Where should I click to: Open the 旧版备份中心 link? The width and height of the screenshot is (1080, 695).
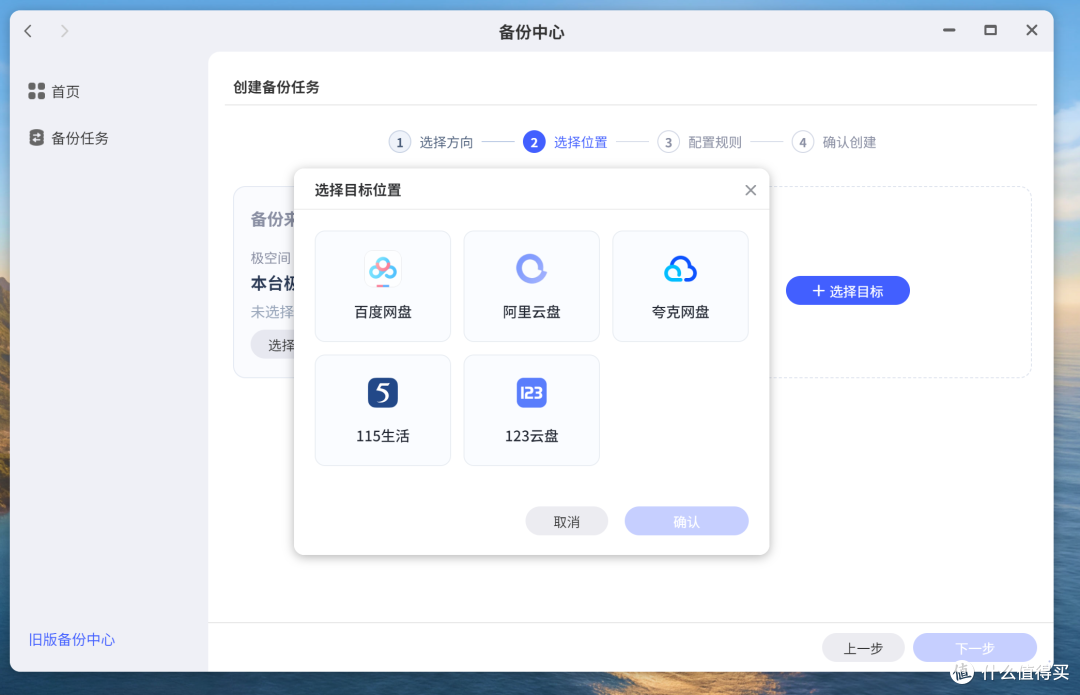click(72, 639)
